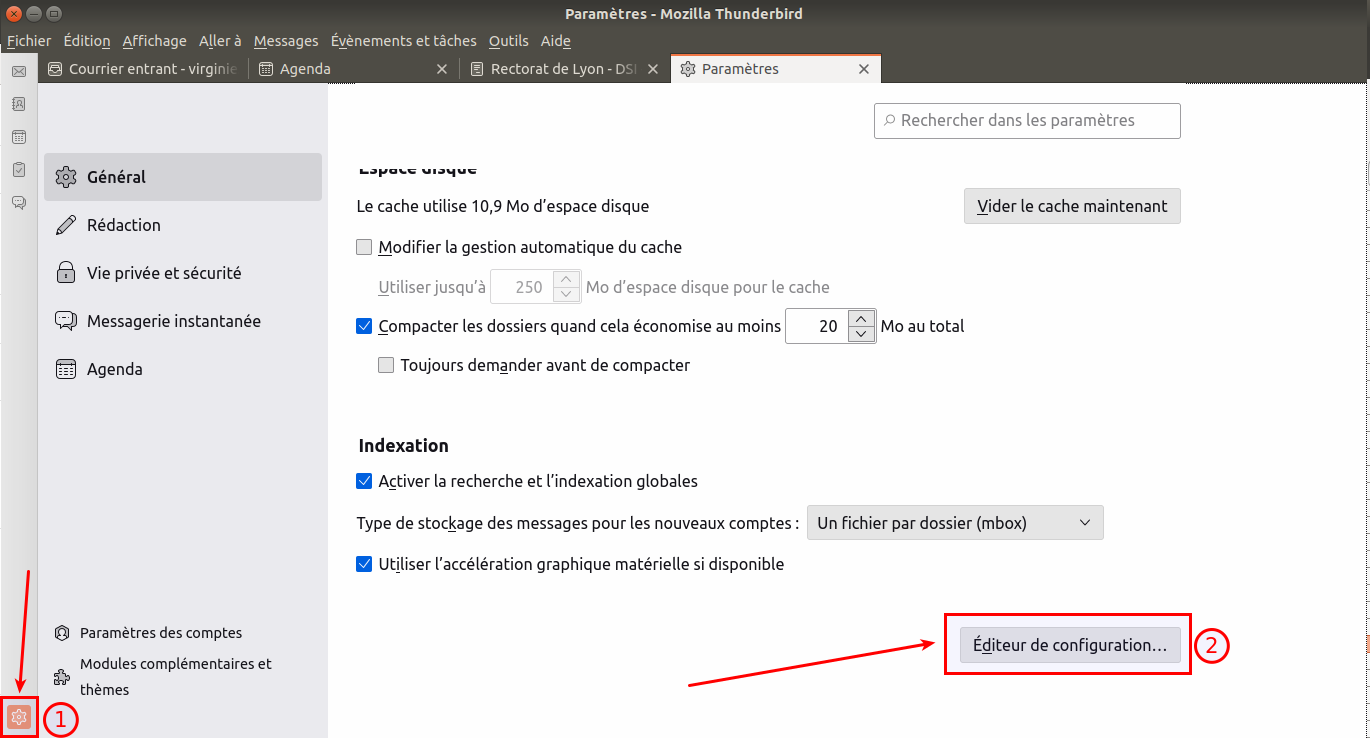Open the Mail space envelope icon

[x=18, y=71]
